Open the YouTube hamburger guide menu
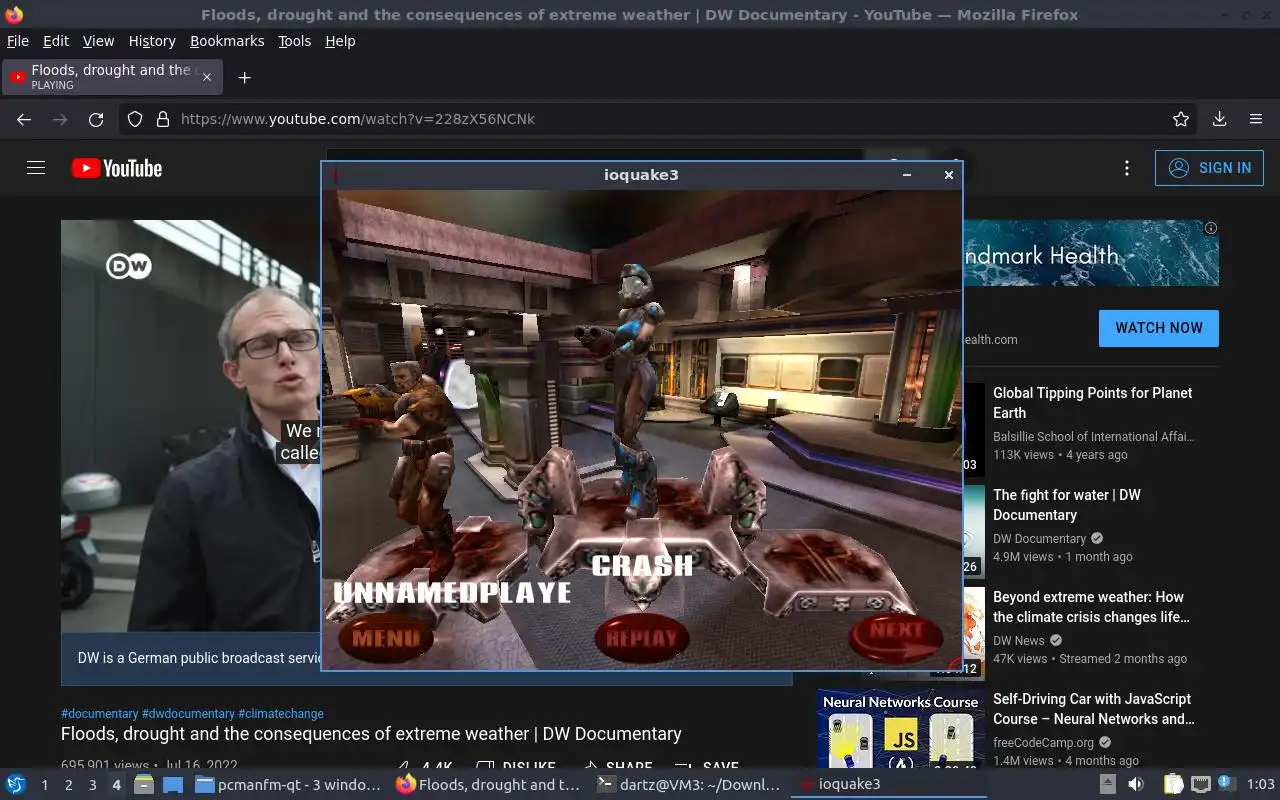Screen dimensions: 1280x800 36,168
